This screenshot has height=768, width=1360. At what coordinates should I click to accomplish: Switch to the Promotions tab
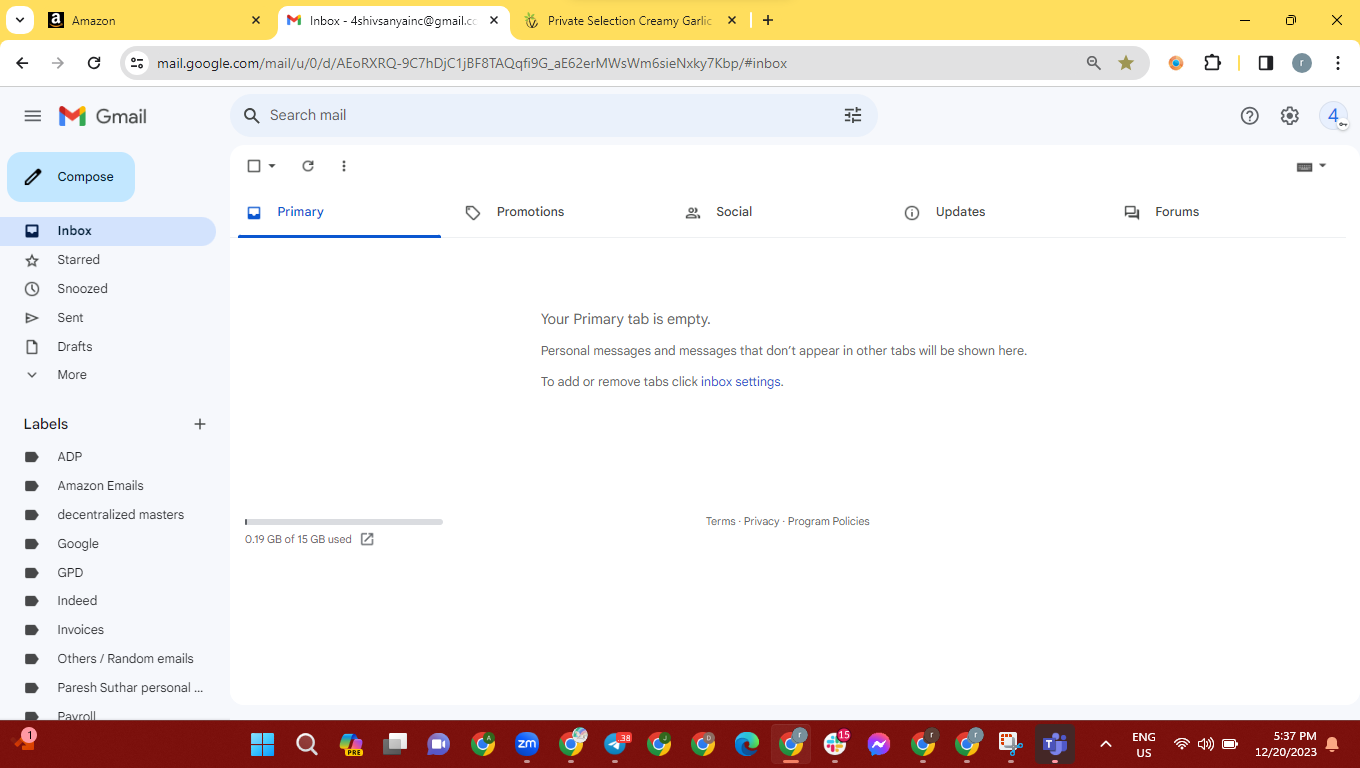559,212
